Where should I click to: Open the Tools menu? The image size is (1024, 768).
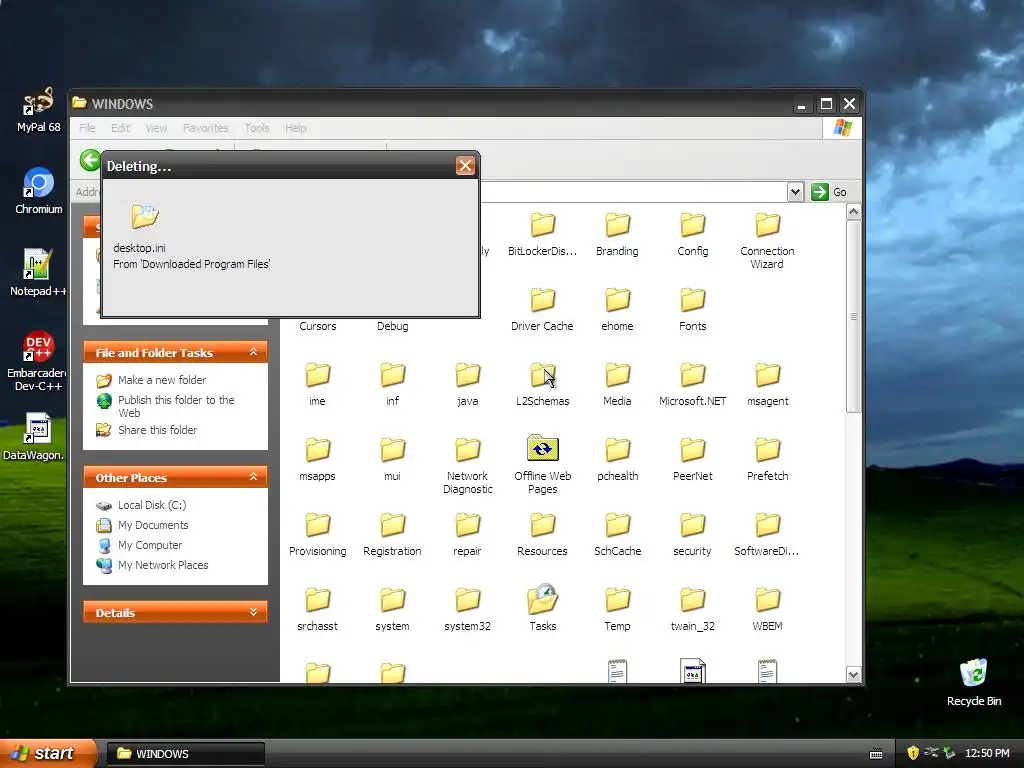pos(257,128)
